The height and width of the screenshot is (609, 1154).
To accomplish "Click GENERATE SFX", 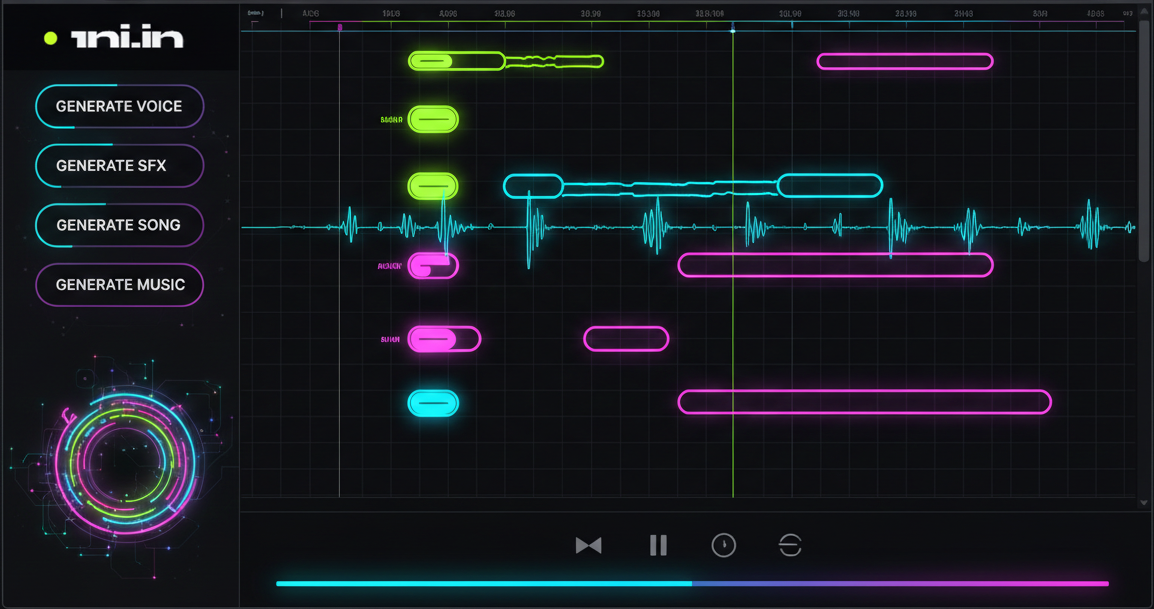I will pos(119,166).
